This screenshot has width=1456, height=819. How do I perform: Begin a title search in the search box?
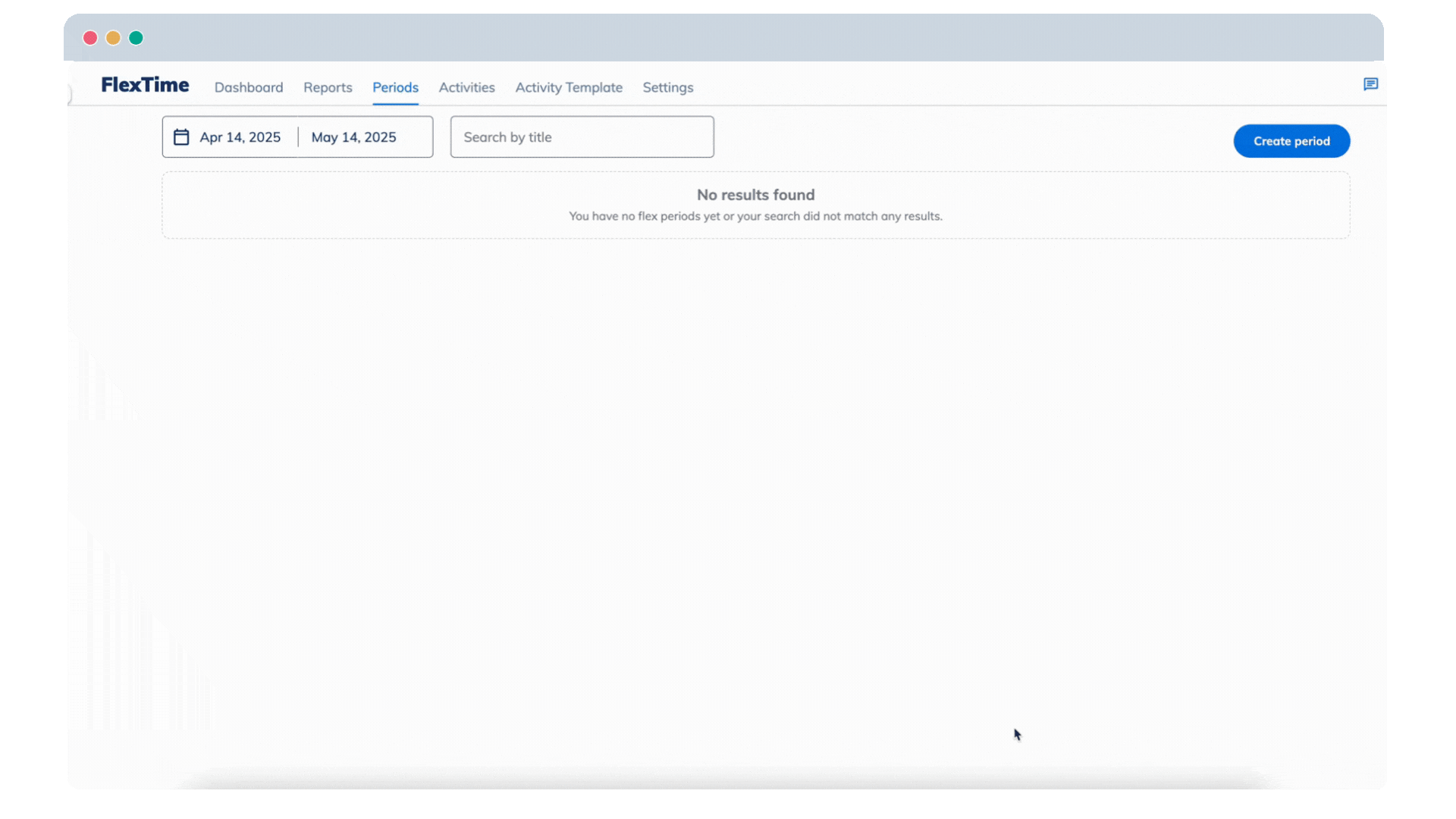(582, 136)
